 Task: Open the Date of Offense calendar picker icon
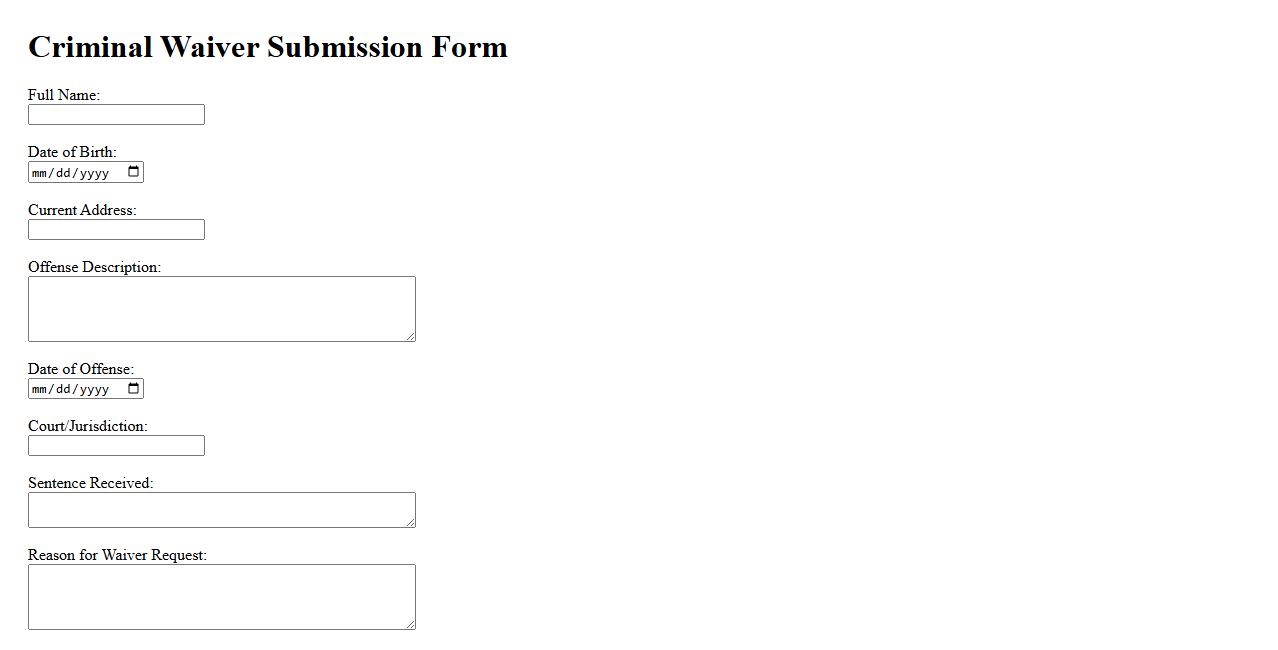coord(134,388)
